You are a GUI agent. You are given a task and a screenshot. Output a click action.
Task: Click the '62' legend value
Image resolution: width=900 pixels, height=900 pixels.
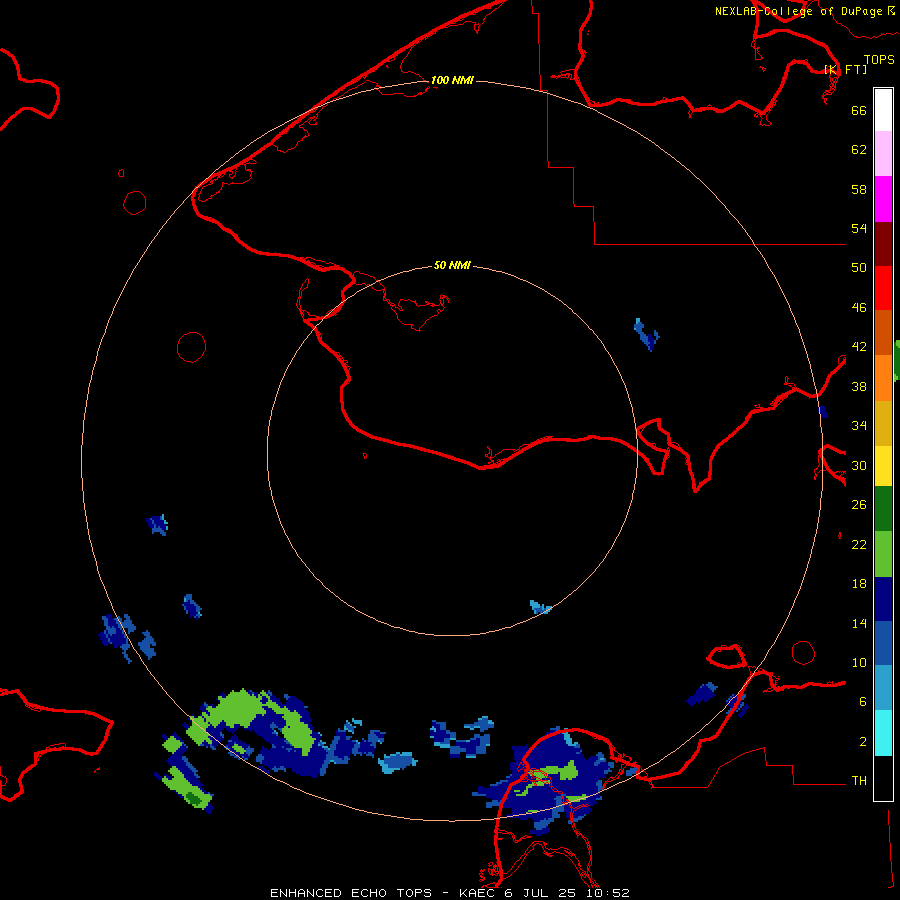(859, 150)
